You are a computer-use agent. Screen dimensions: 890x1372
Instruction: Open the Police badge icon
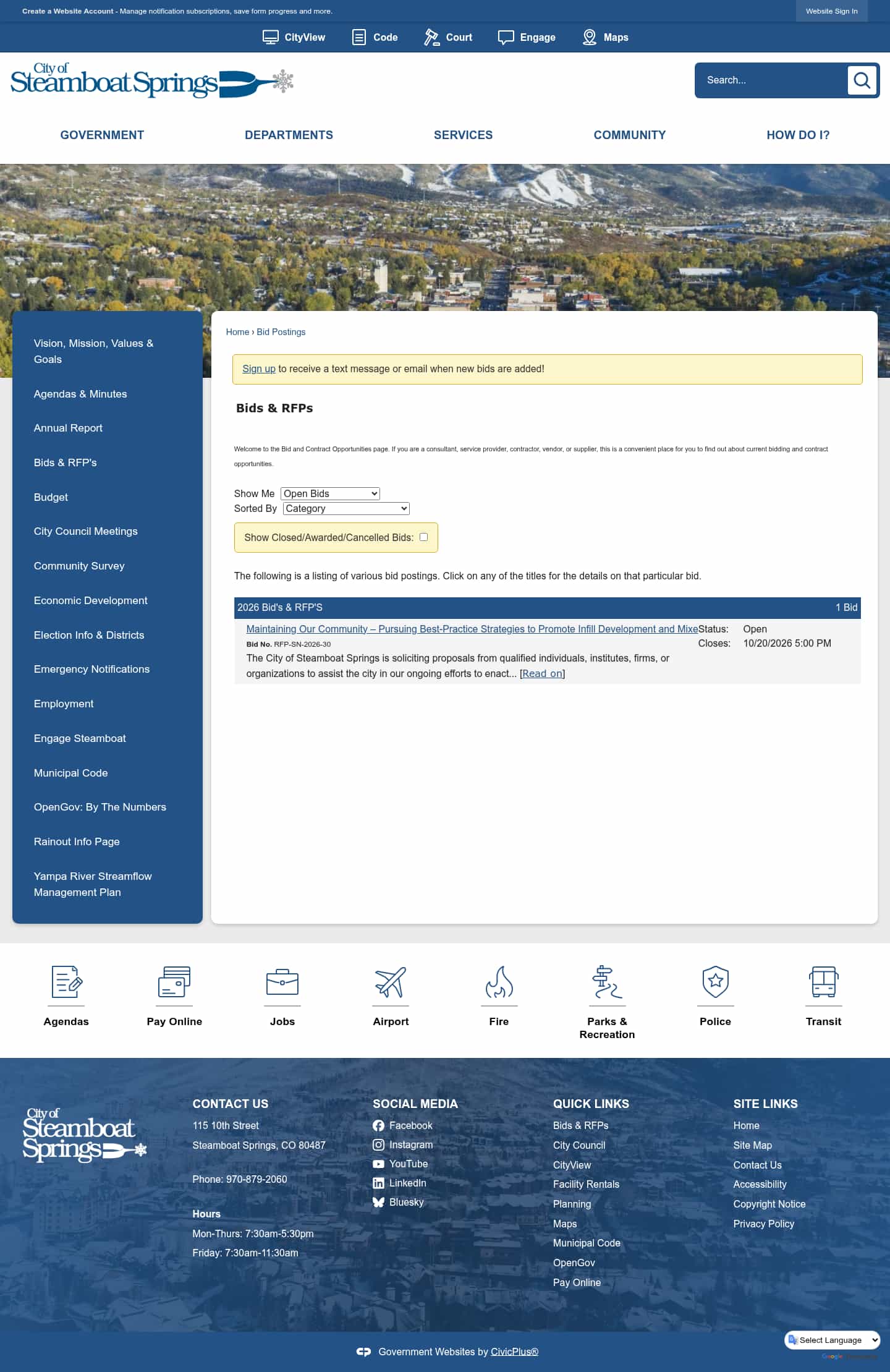click(716, 982)
